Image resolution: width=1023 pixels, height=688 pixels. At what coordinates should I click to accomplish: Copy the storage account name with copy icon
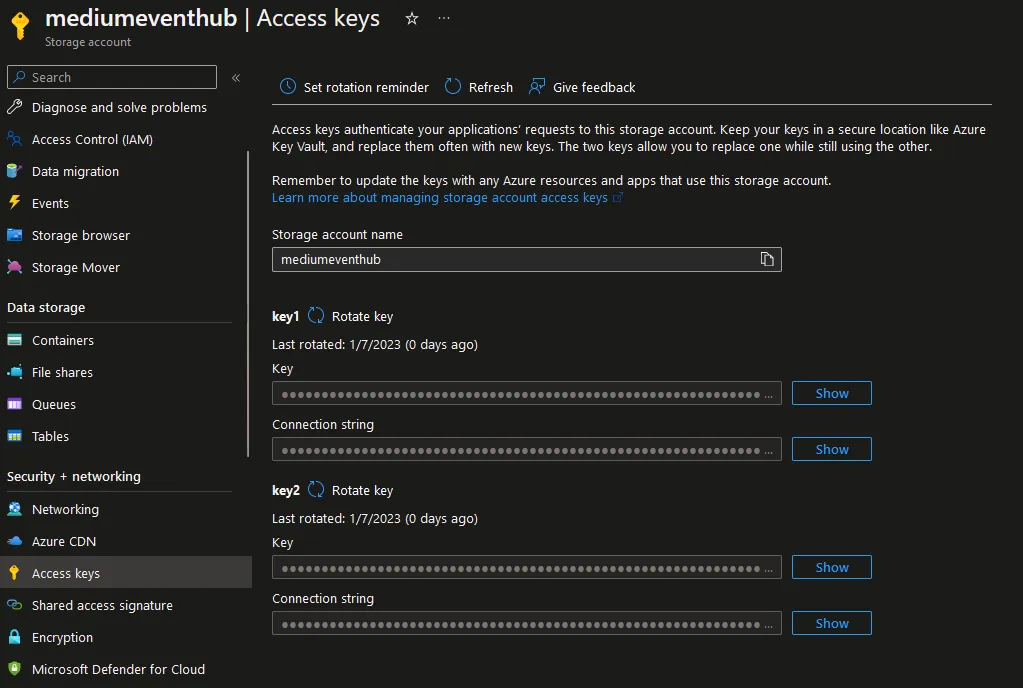767,259
